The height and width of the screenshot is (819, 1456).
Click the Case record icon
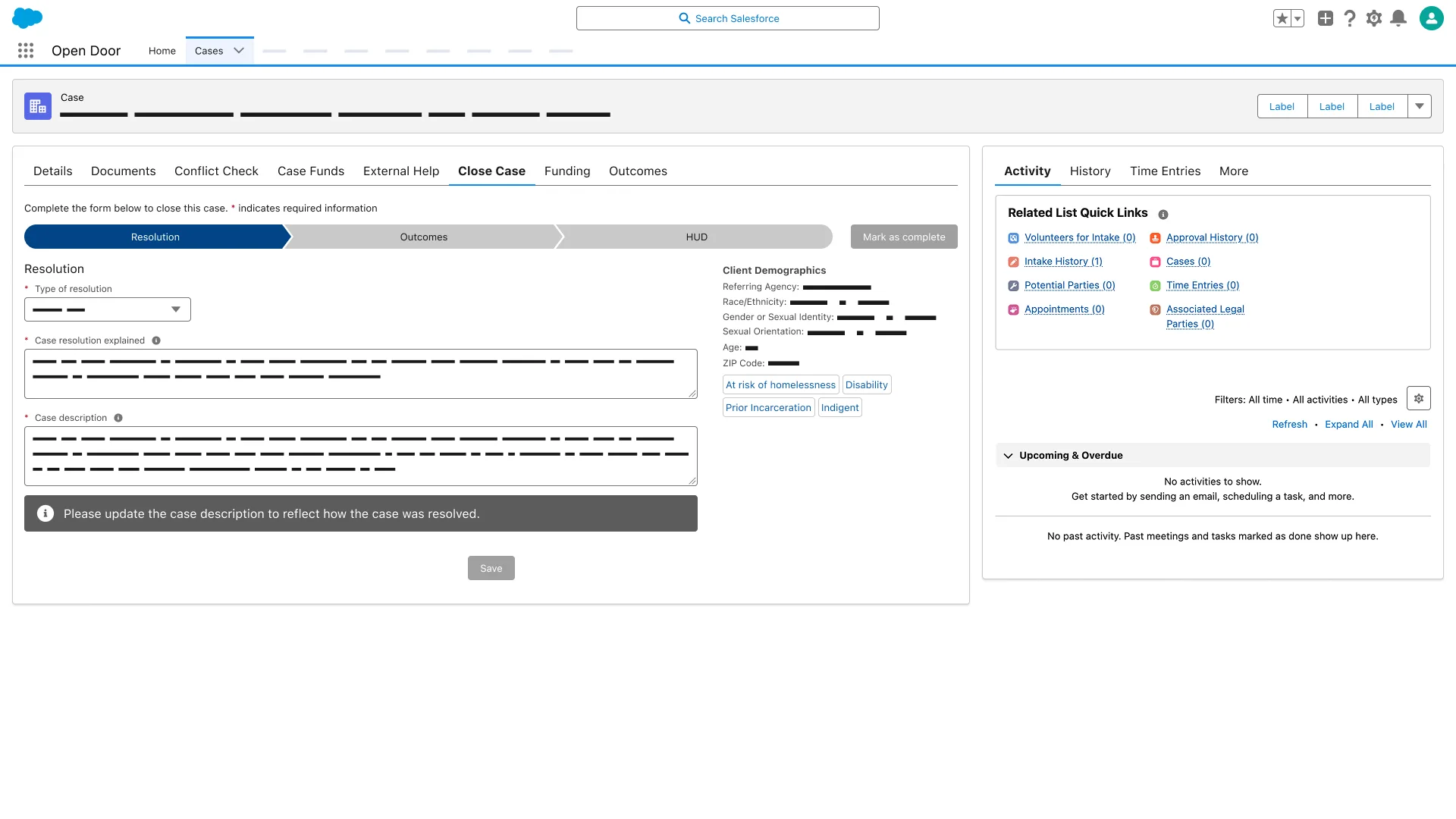38,106
